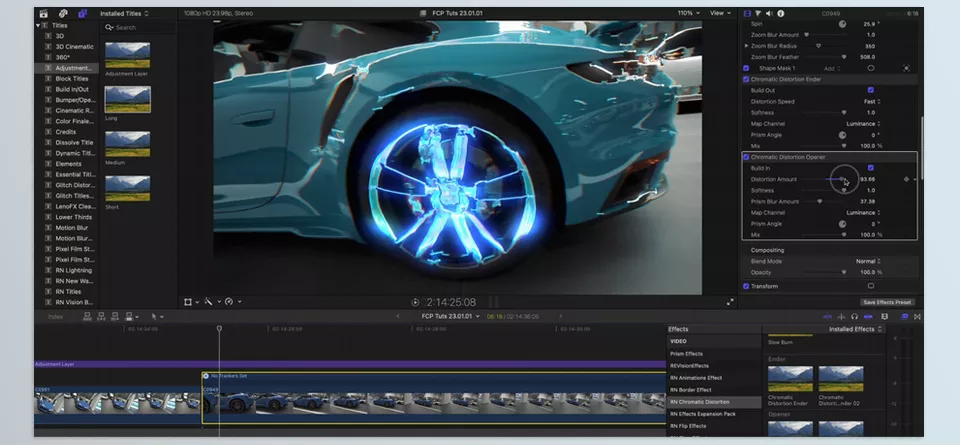Viewport: 960px width, 445px height.
Task: Open the Blend Mode Normal dropdown
Action: [x=869, y=261]
